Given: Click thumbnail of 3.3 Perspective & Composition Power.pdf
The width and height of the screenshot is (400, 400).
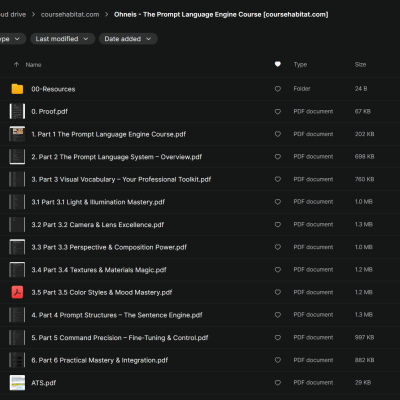Looking at the screenshot, I should pos(17,247).
